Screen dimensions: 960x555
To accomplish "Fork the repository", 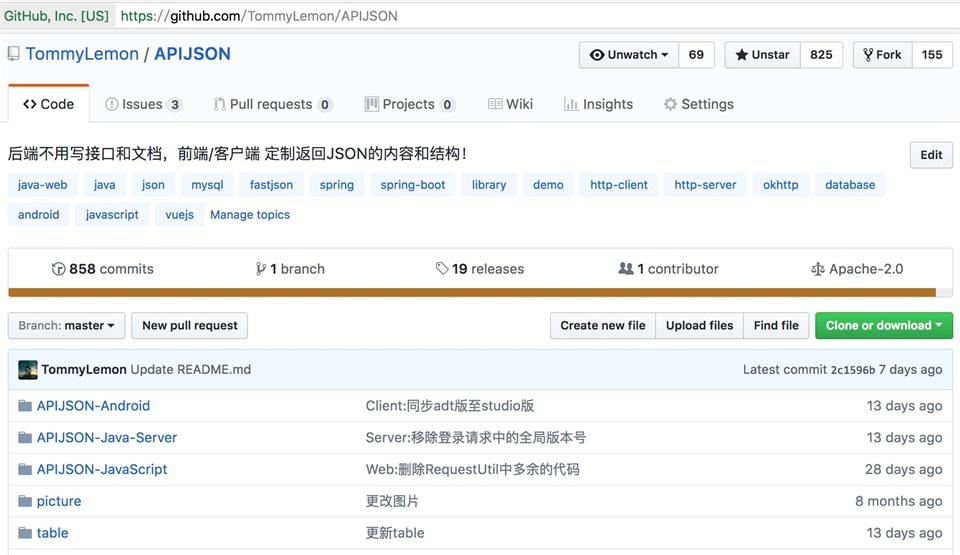I will pos(883,55).
